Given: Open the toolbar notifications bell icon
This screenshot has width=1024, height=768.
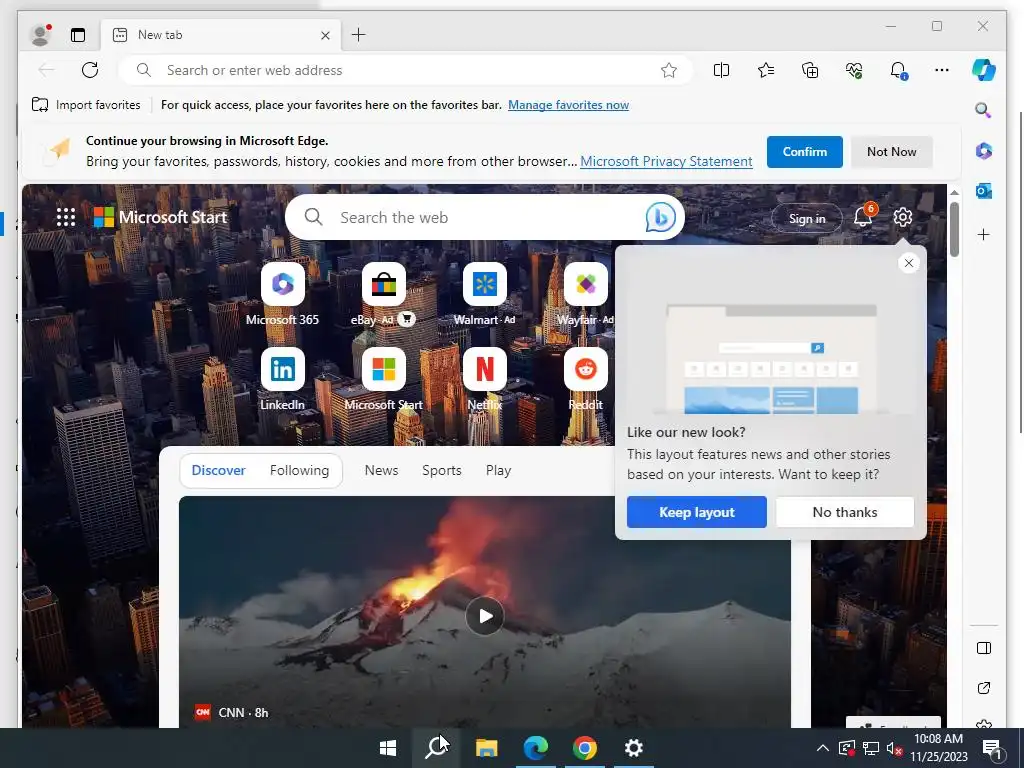Looking at the screenshot, I should pos(899,70).
